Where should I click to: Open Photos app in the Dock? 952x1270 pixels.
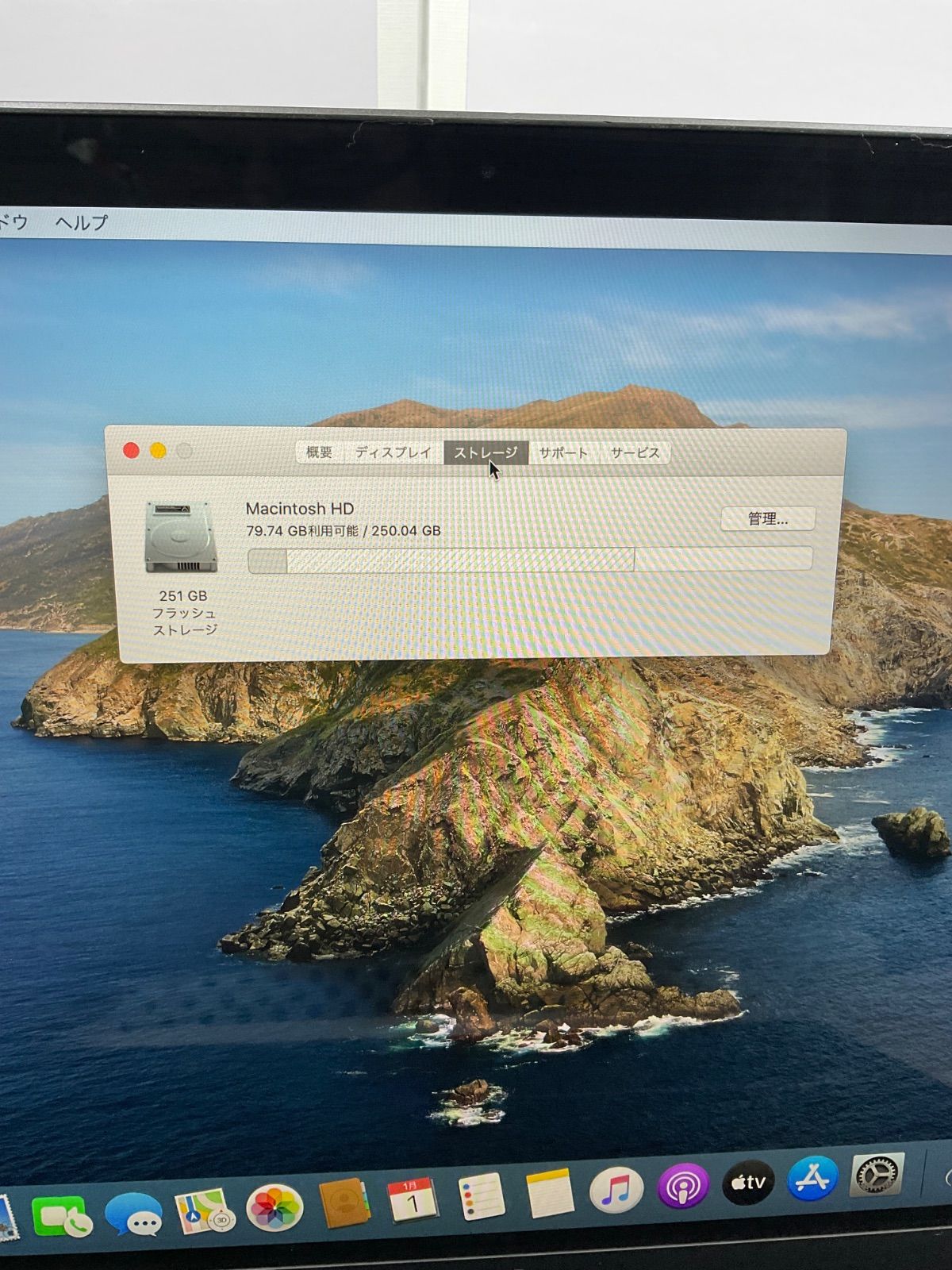click(274, 1207)
